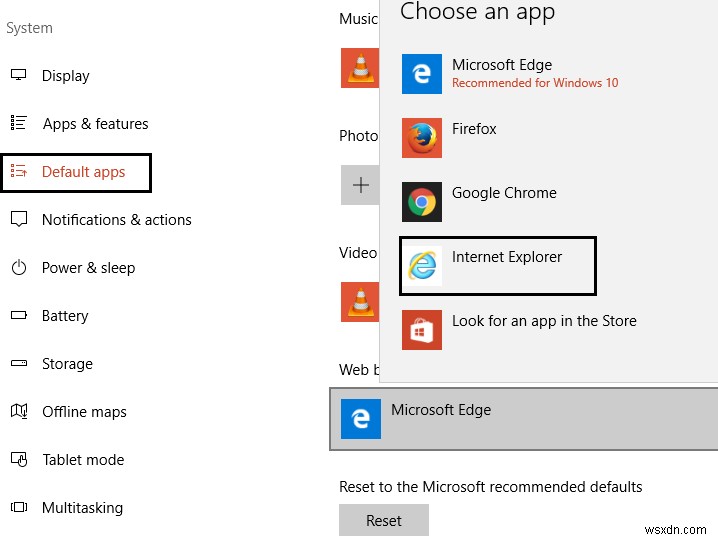718x540 pixels.
Task: Click the Google Chrome icon
Action: (422, 202)
